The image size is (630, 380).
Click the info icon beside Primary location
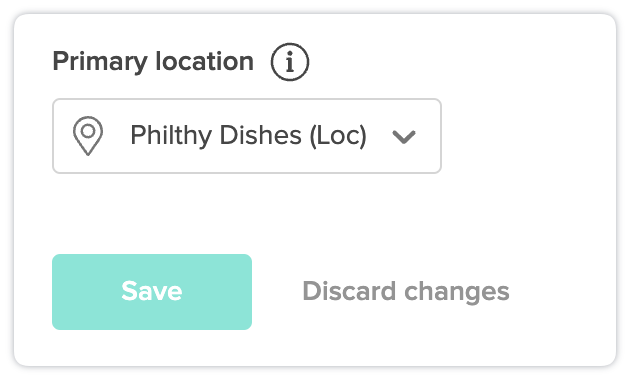pyautogui.click(x=290, y=62)
